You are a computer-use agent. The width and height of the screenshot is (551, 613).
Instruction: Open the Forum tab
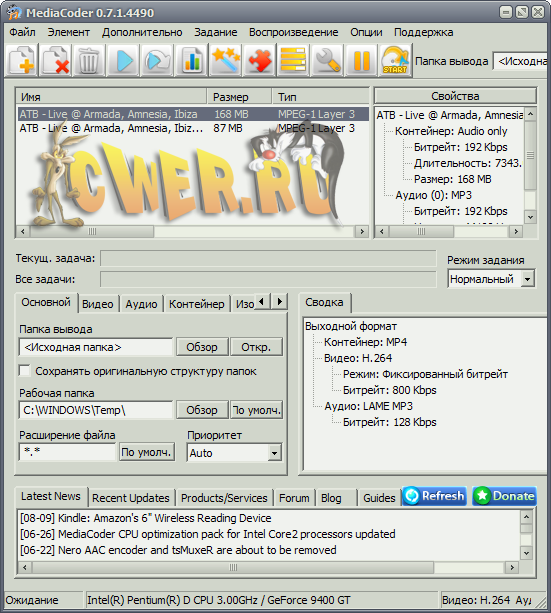click(x=294, y=498)
